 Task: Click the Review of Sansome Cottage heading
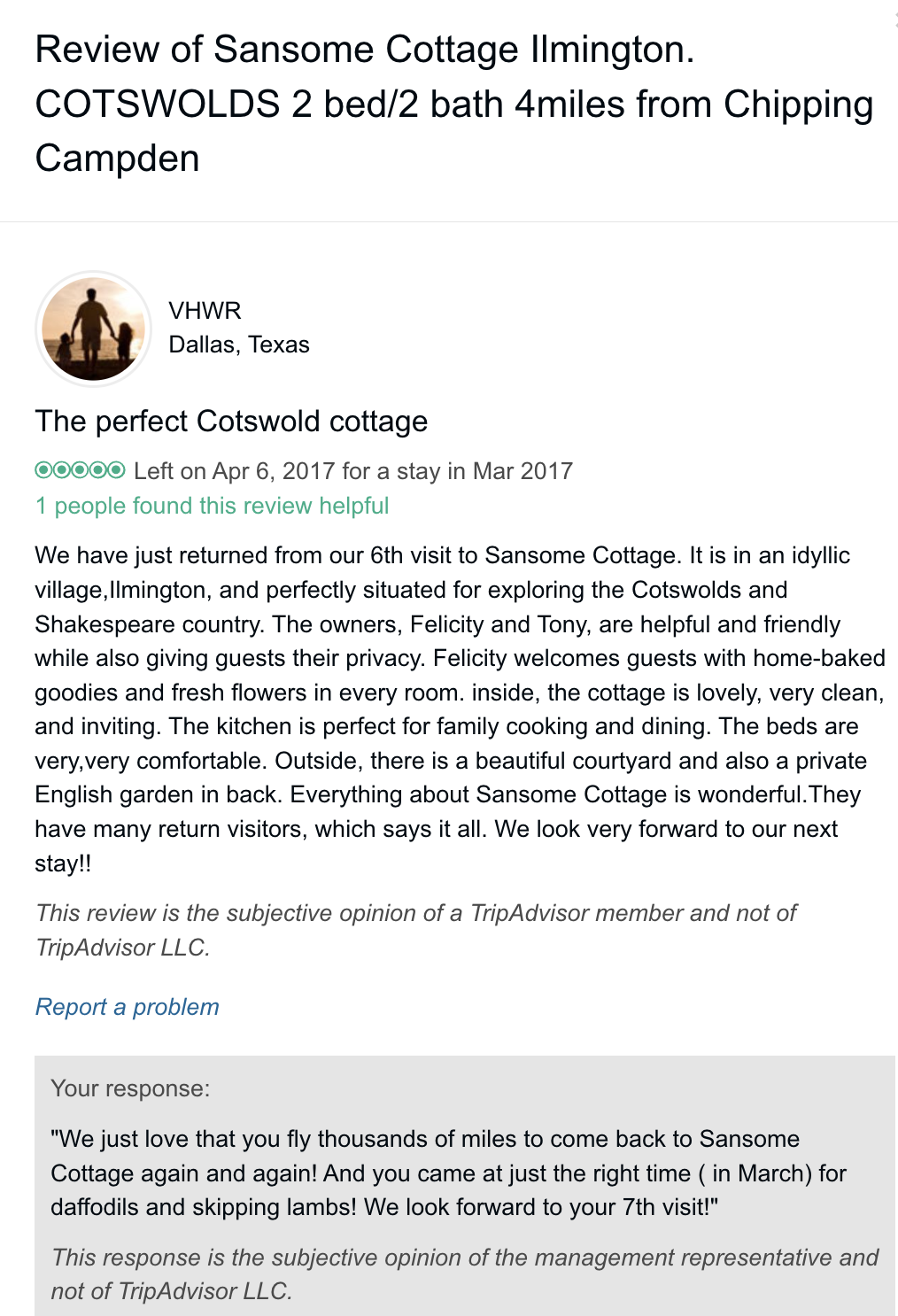pyautogui.click(x=364, y=50)
